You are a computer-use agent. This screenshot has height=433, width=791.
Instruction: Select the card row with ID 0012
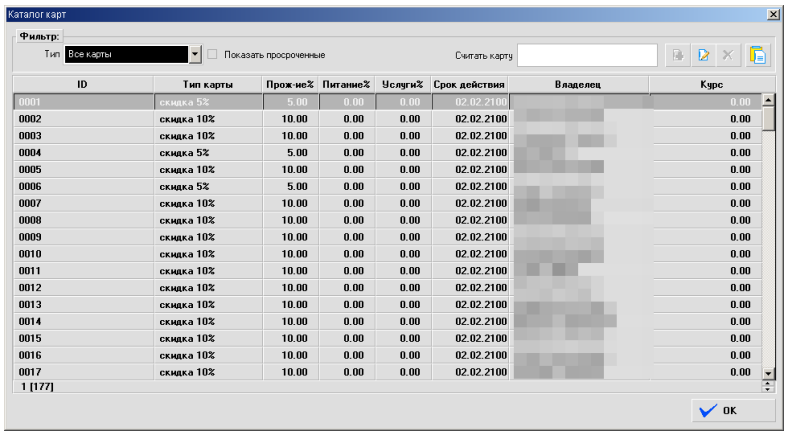[84, 288]
